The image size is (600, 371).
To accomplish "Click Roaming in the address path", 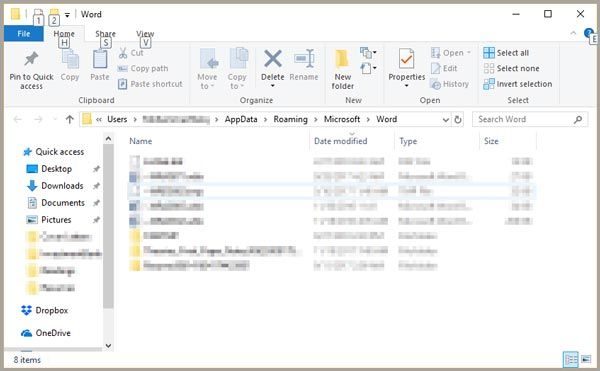I will 290,119.
